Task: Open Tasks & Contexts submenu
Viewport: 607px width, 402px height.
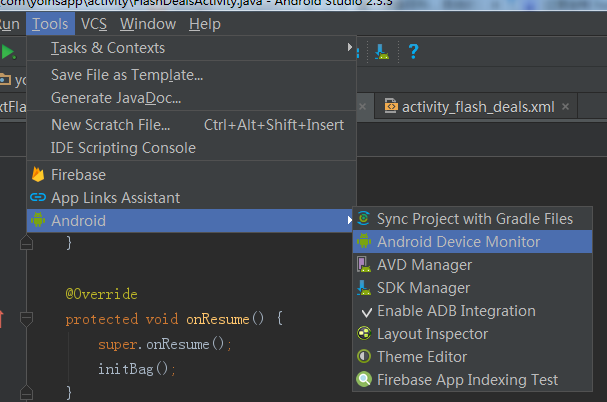Action: (191, 48)
